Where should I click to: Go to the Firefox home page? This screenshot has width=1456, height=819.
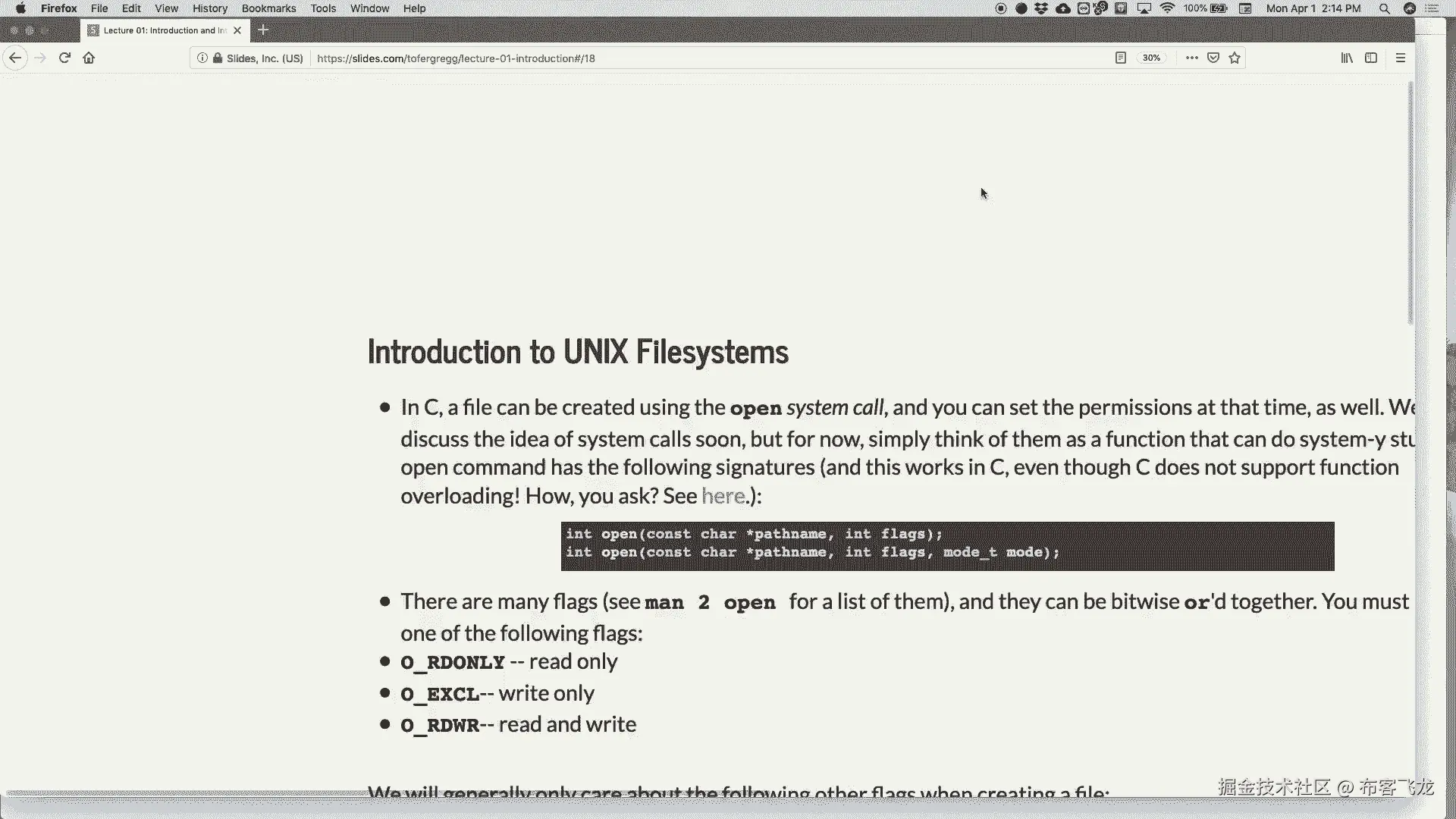pyautogui.click(x=89, y=58)
